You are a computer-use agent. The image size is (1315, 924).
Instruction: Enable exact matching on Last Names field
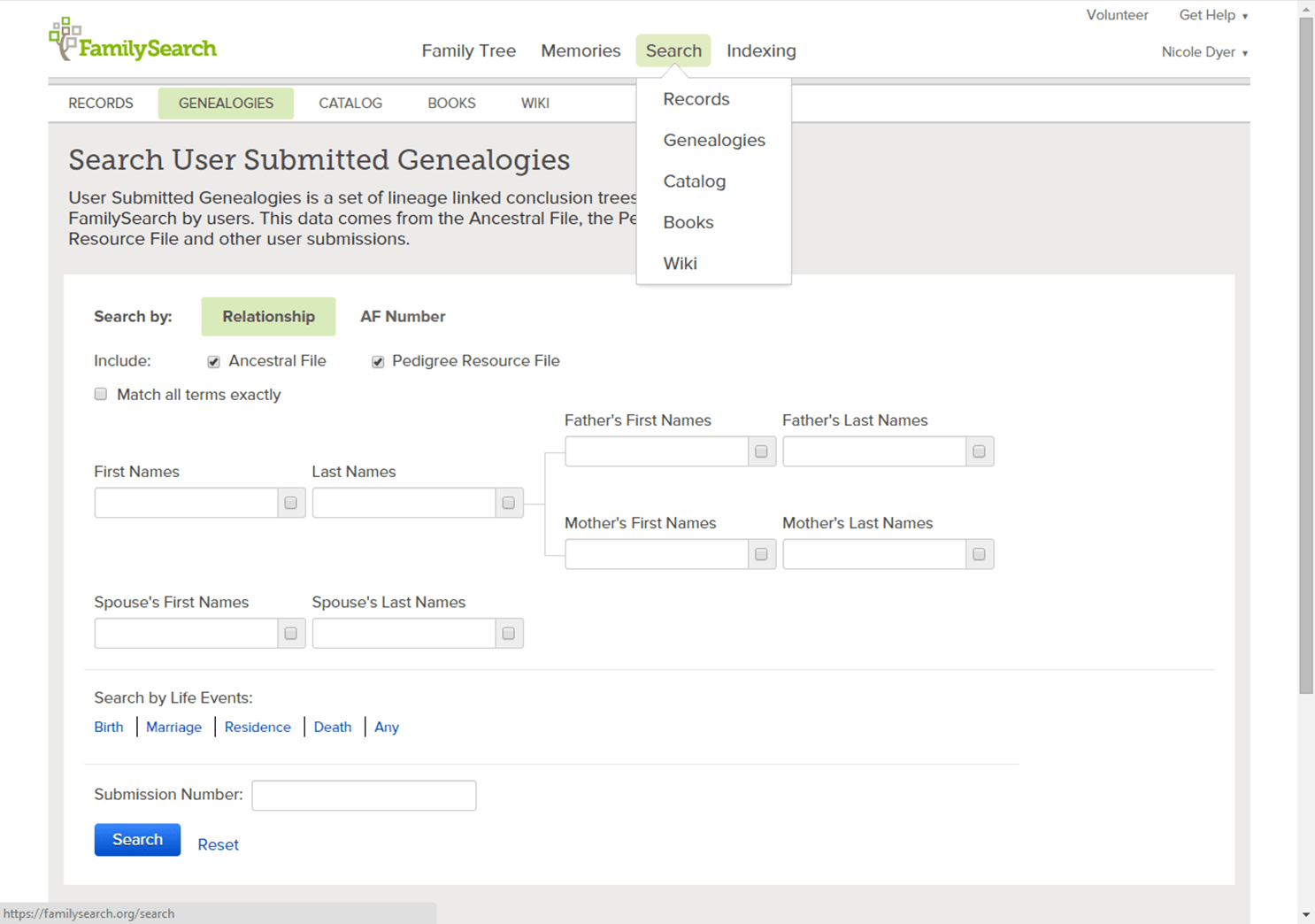click(508, 503)
